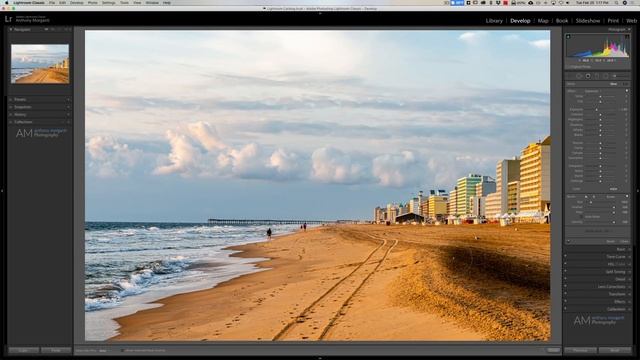Screen dimensions: 640x360
Task: Click the Copy button
Action: point(23,350)
